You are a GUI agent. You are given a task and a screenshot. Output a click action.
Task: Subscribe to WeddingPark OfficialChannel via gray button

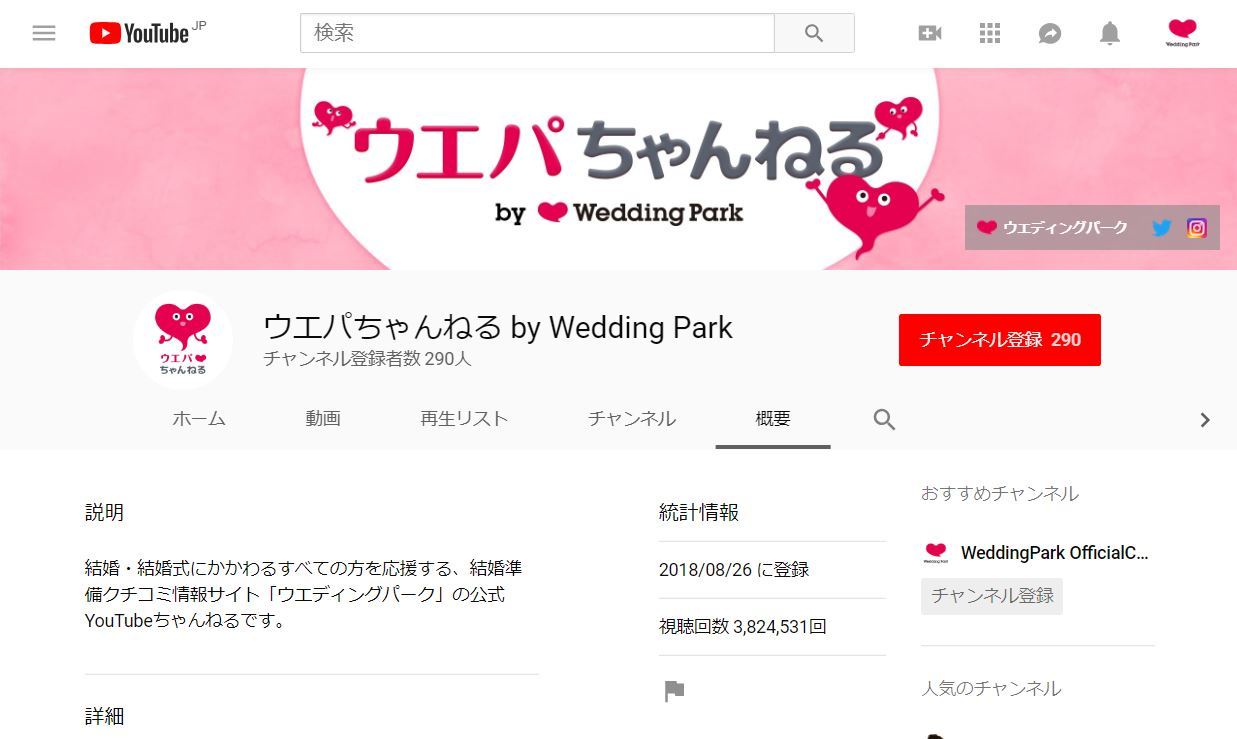[992, 596]
